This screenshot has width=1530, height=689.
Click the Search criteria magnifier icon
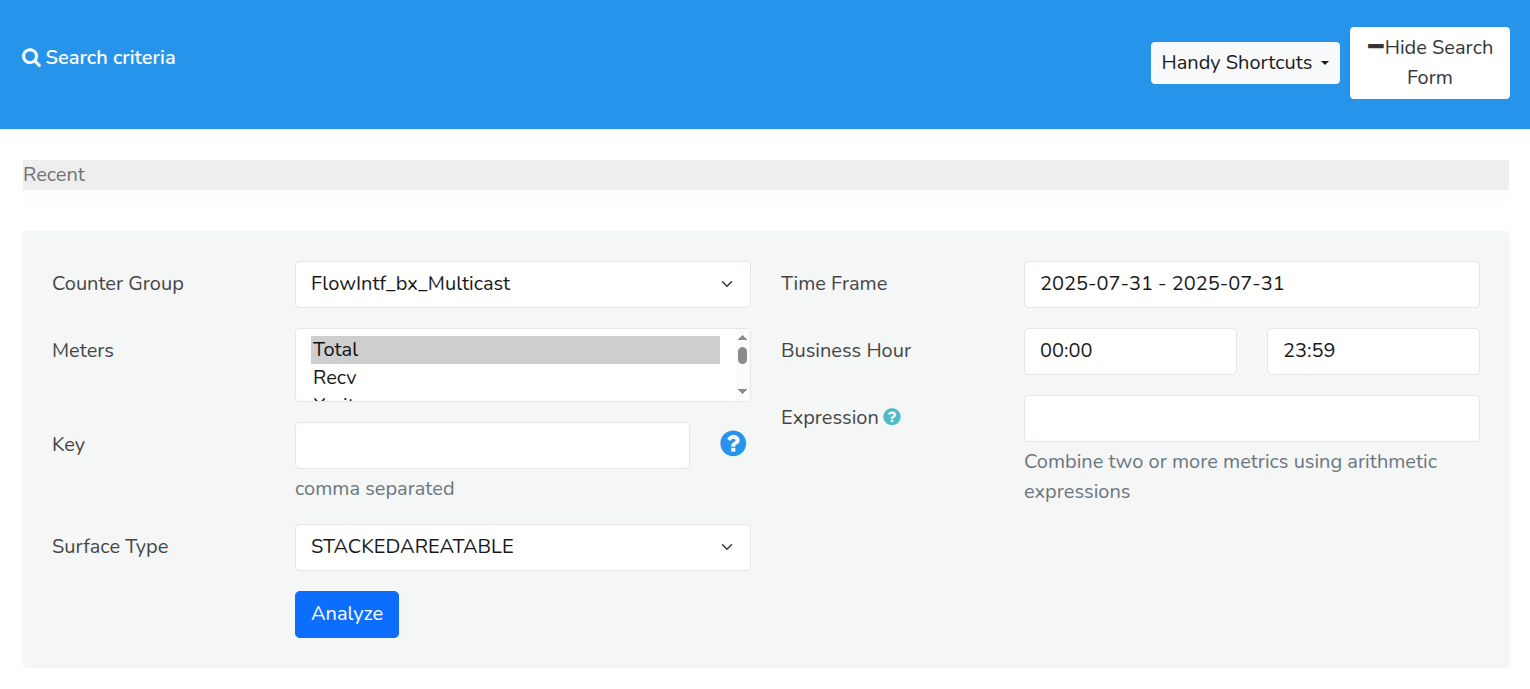pos(31,58)
